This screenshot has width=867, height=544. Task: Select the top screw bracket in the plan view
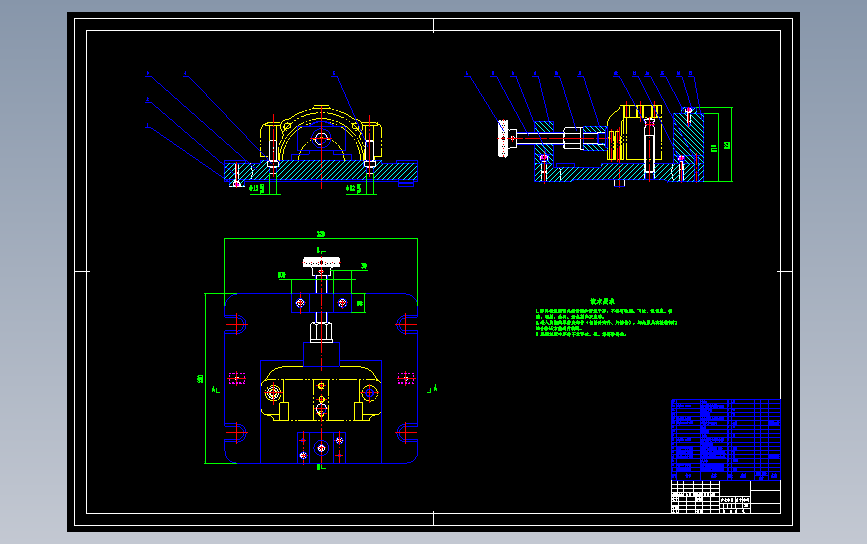321,303
